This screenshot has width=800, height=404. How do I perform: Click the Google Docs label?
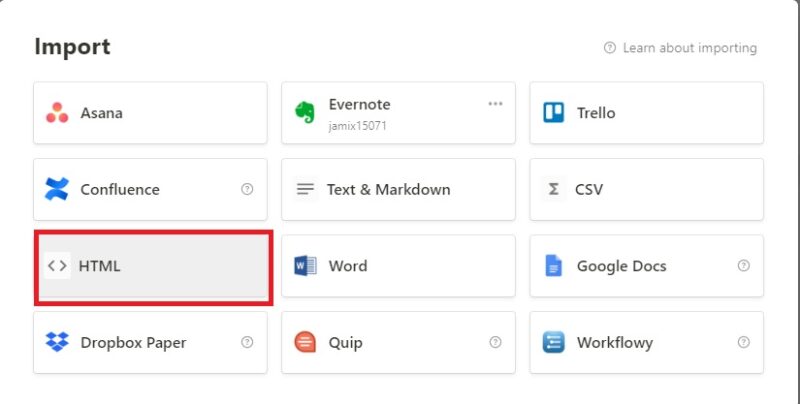pos(621,266)
